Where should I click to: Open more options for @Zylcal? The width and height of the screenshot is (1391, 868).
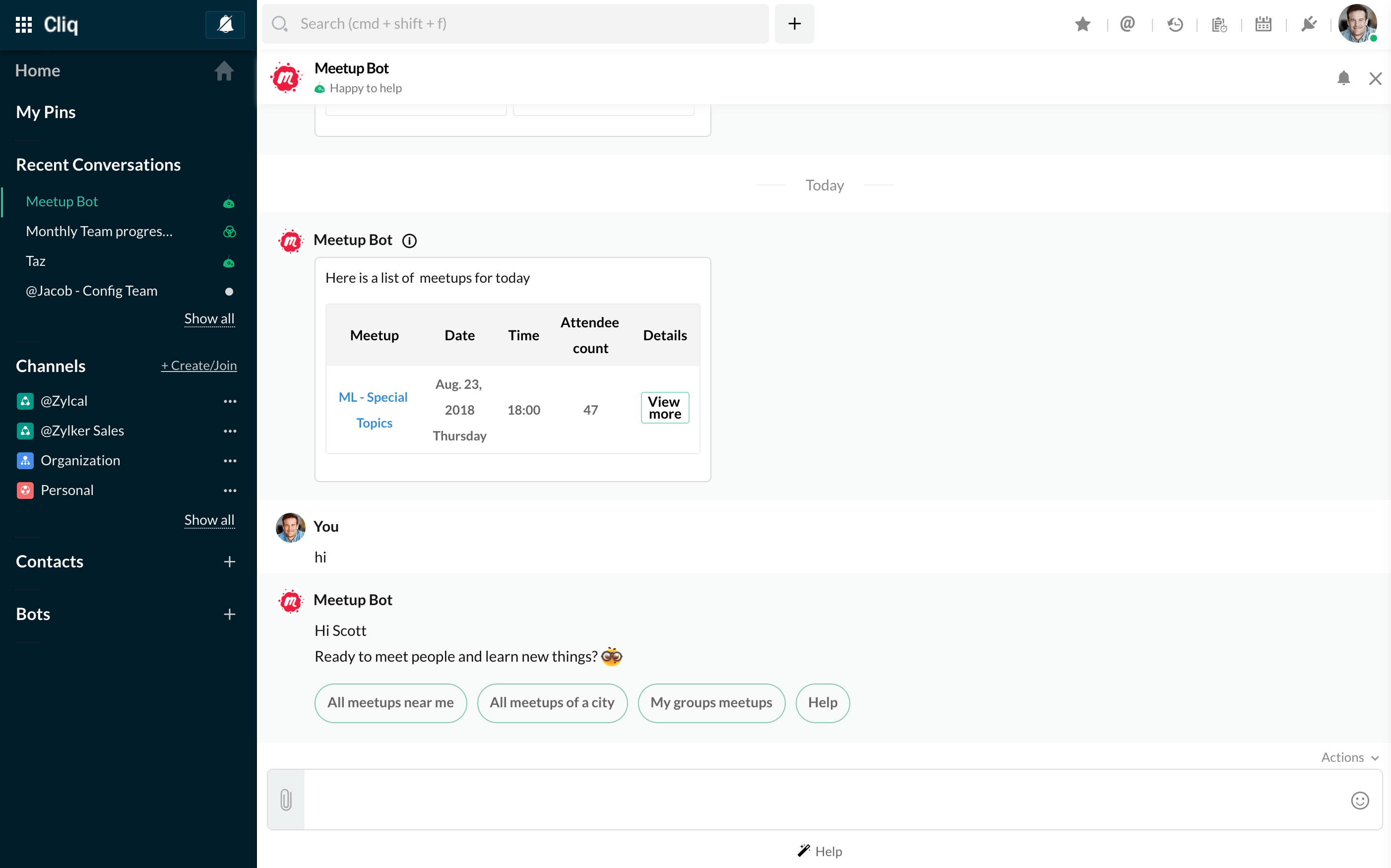click(230, 401)
